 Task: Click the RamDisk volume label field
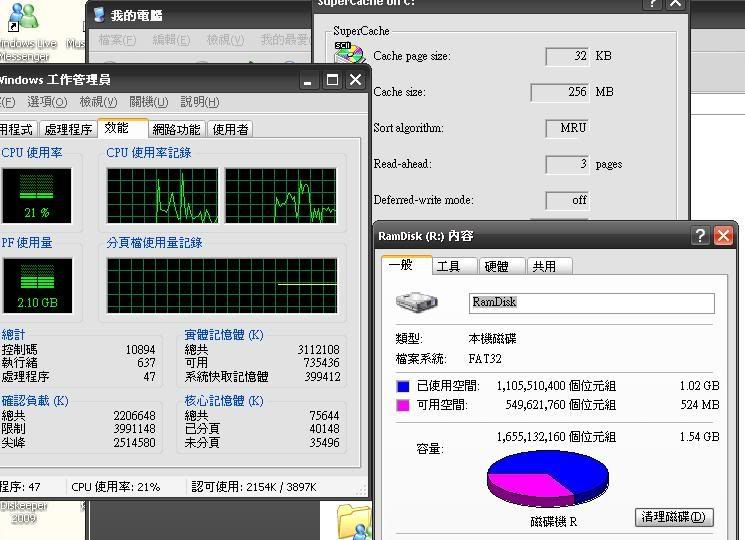(x=592, y=303)
